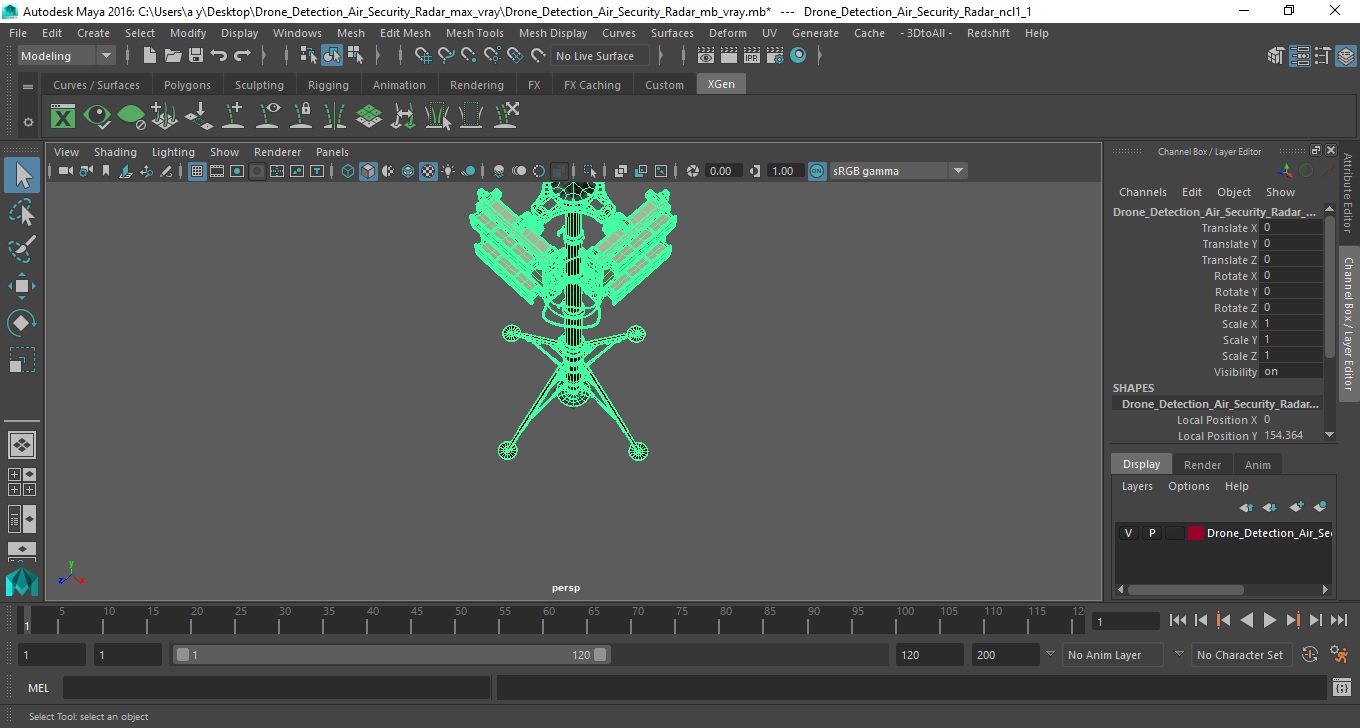Open the Redshift menu
This screenshot has width=1360, height=728.
pos(988,33)
